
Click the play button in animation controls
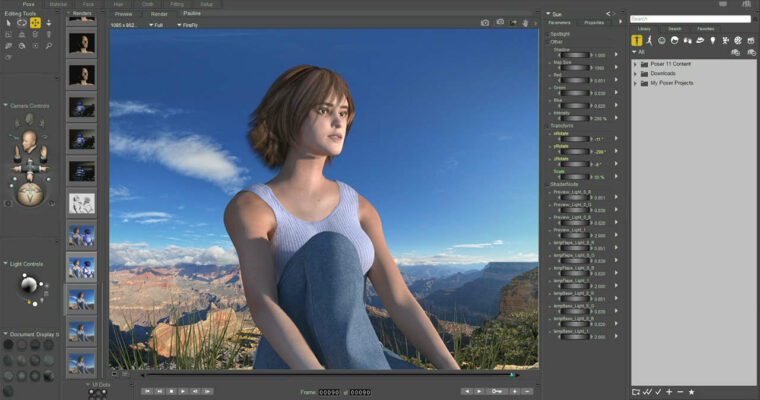(x=183, y=391)
